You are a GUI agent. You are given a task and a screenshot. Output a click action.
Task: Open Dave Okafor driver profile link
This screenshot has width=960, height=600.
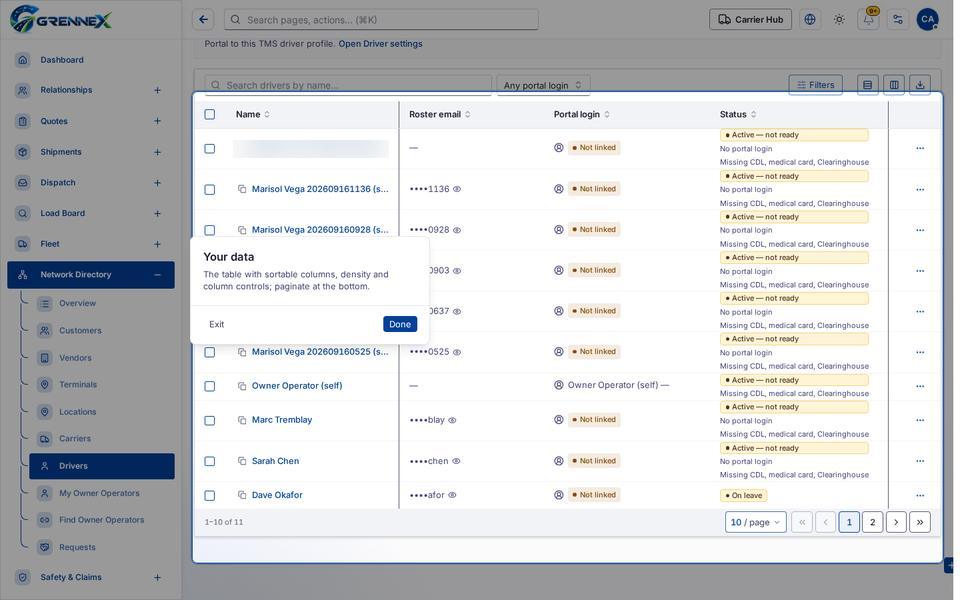pos(277,495)
